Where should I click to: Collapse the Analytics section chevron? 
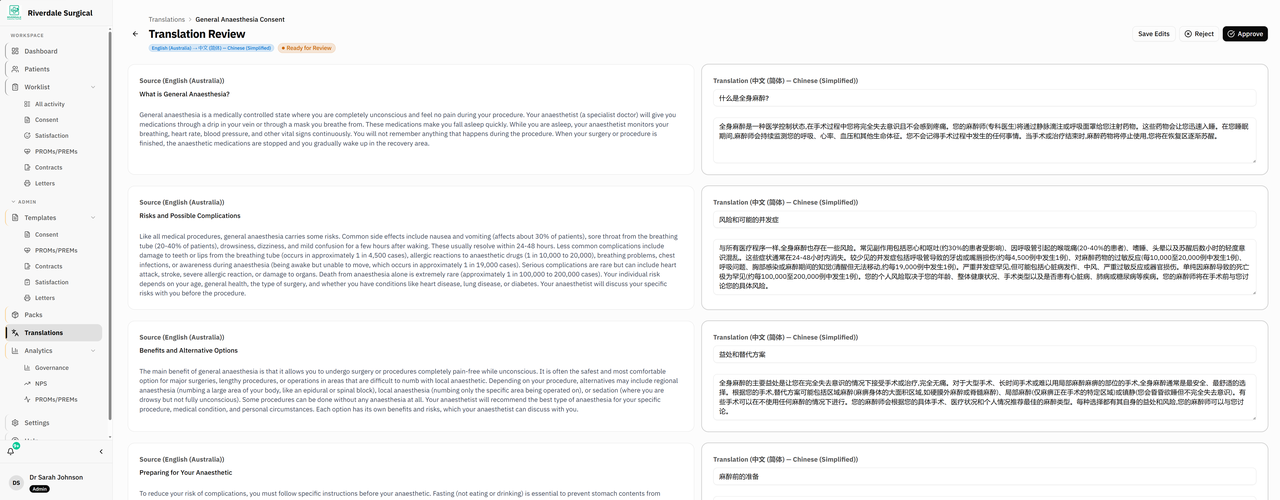tap(93, 351)
